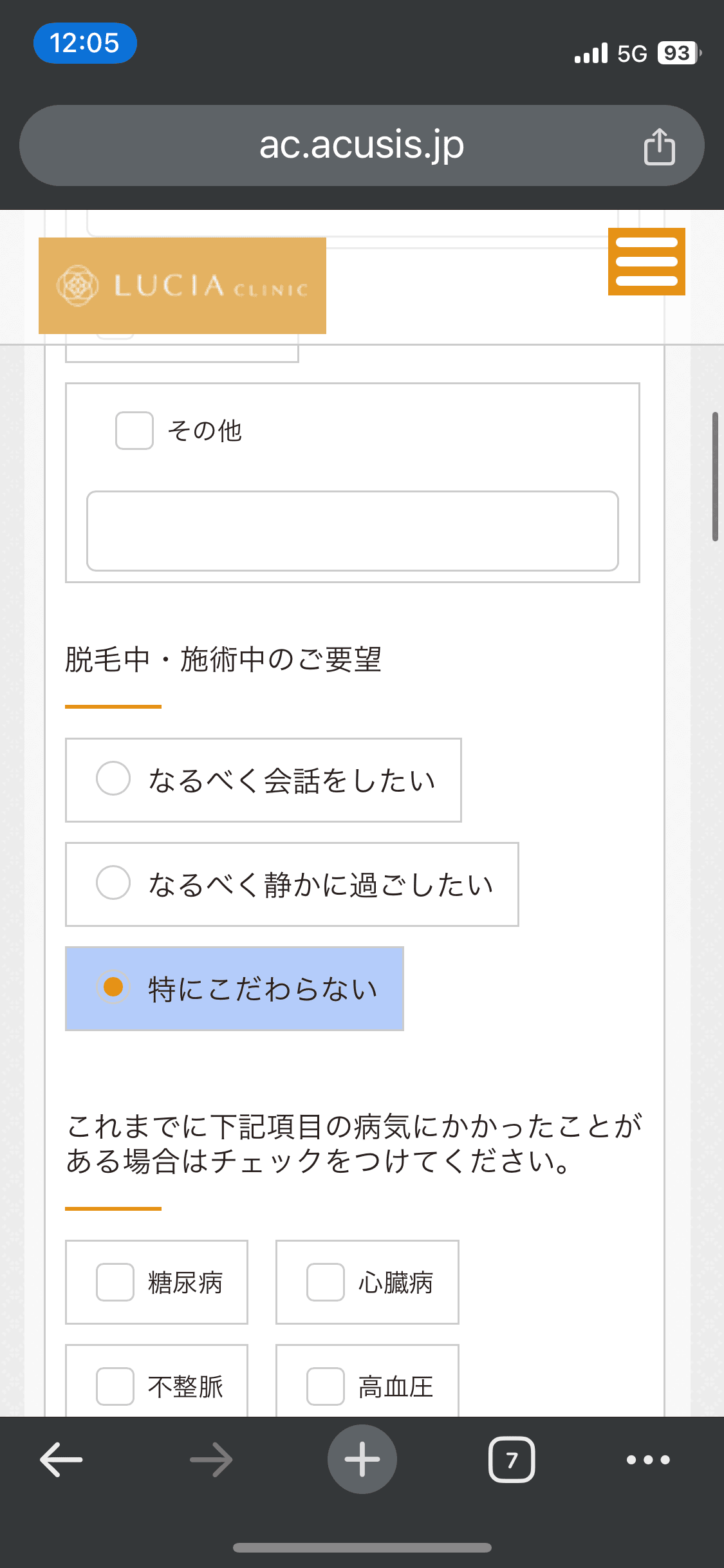
Task: Select なるべく静かに過ごしたい radio option
Action: pyautogui.click(x=113, y=882)
